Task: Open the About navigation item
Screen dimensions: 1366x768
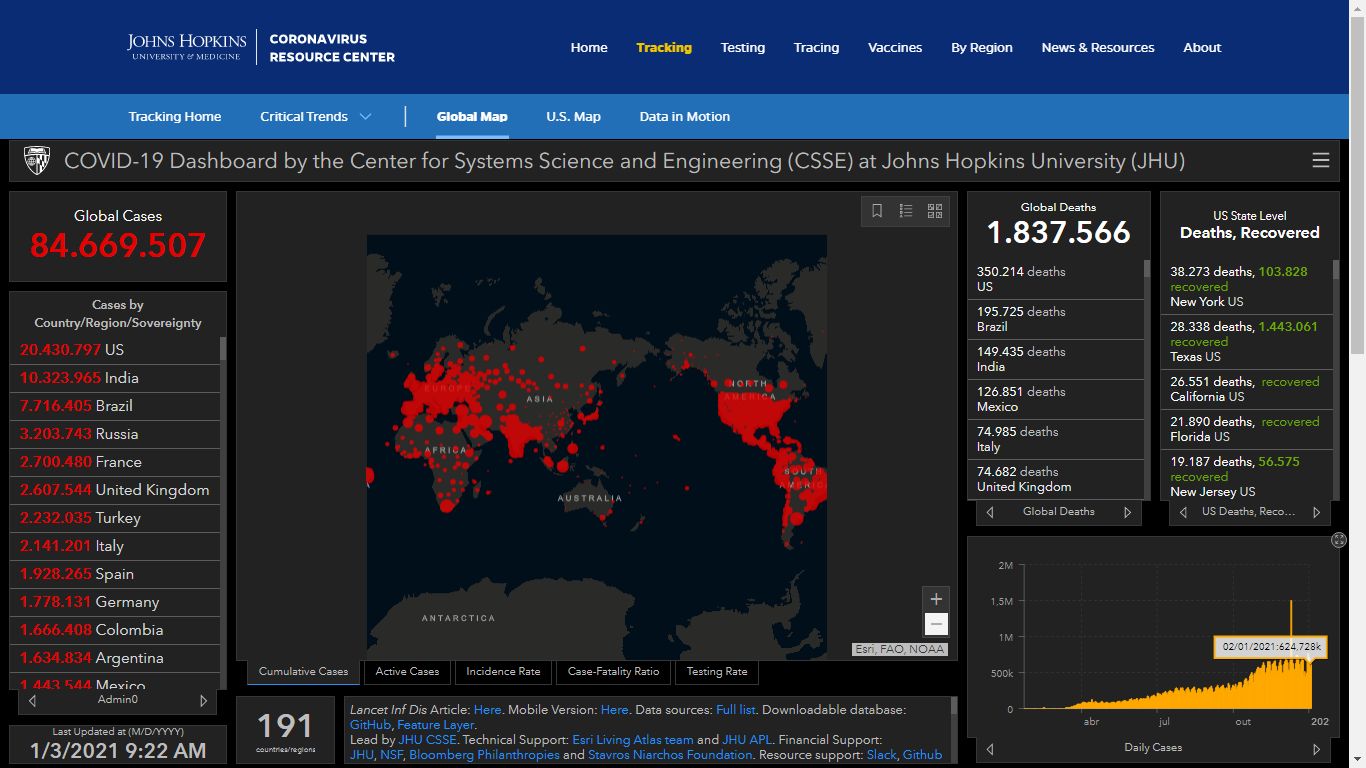Action: tap(1202, 47)
